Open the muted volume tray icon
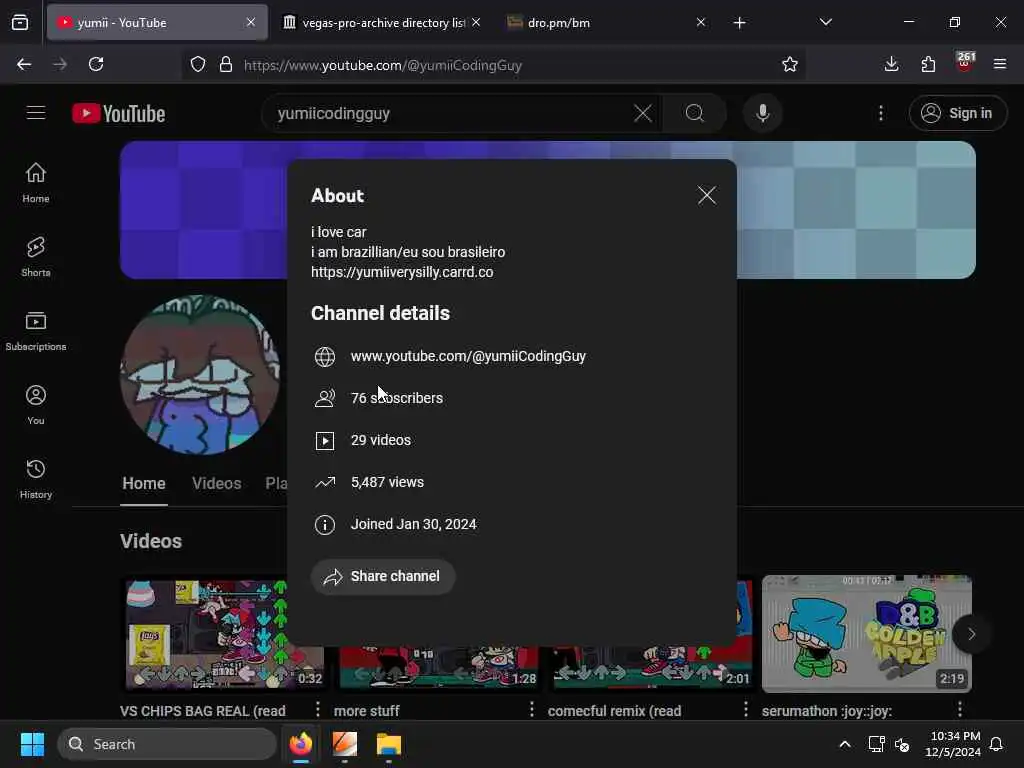 point(902,744)
